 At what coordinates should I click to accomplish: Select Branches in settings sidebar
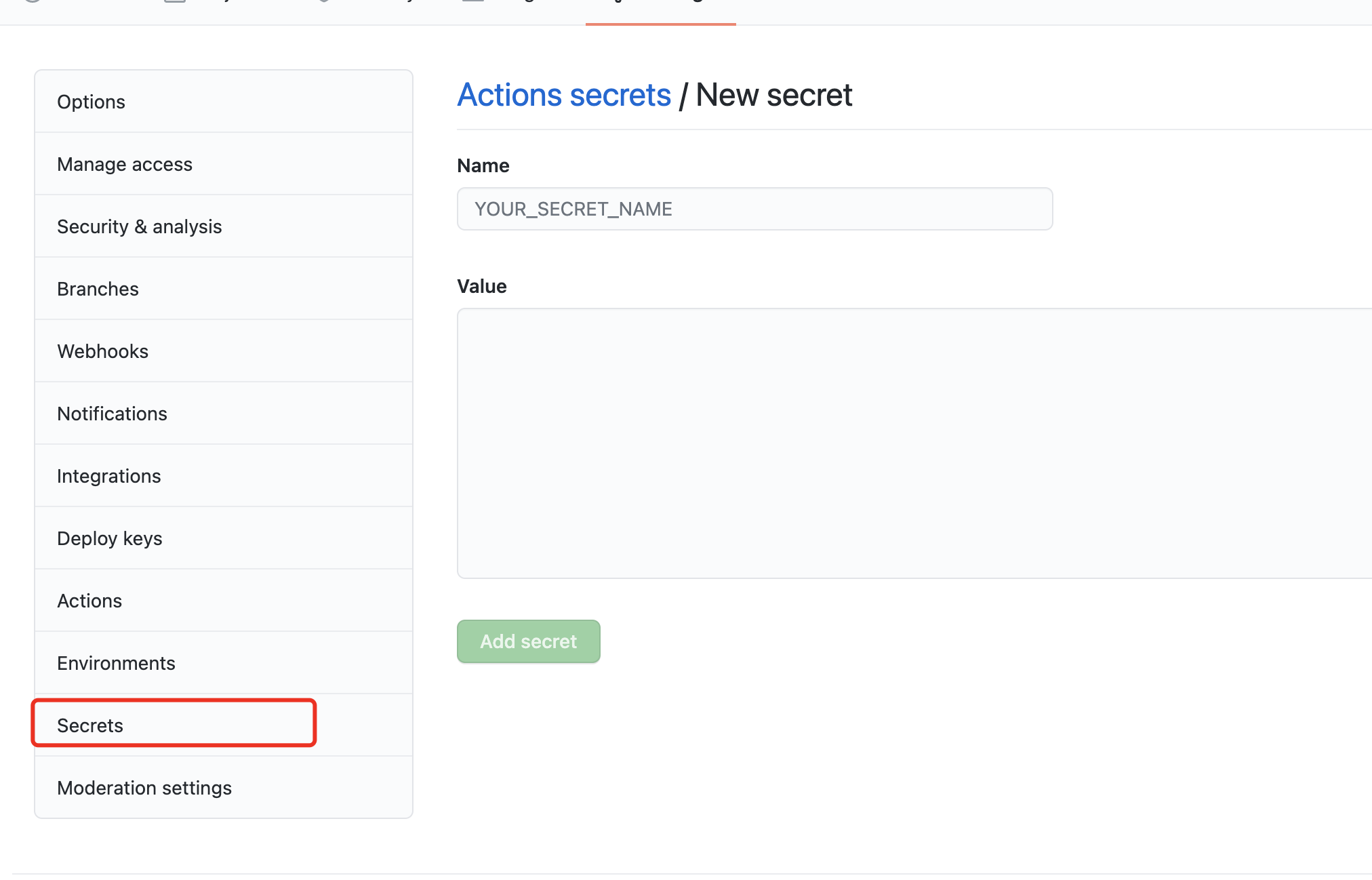(x=98, y=289)
